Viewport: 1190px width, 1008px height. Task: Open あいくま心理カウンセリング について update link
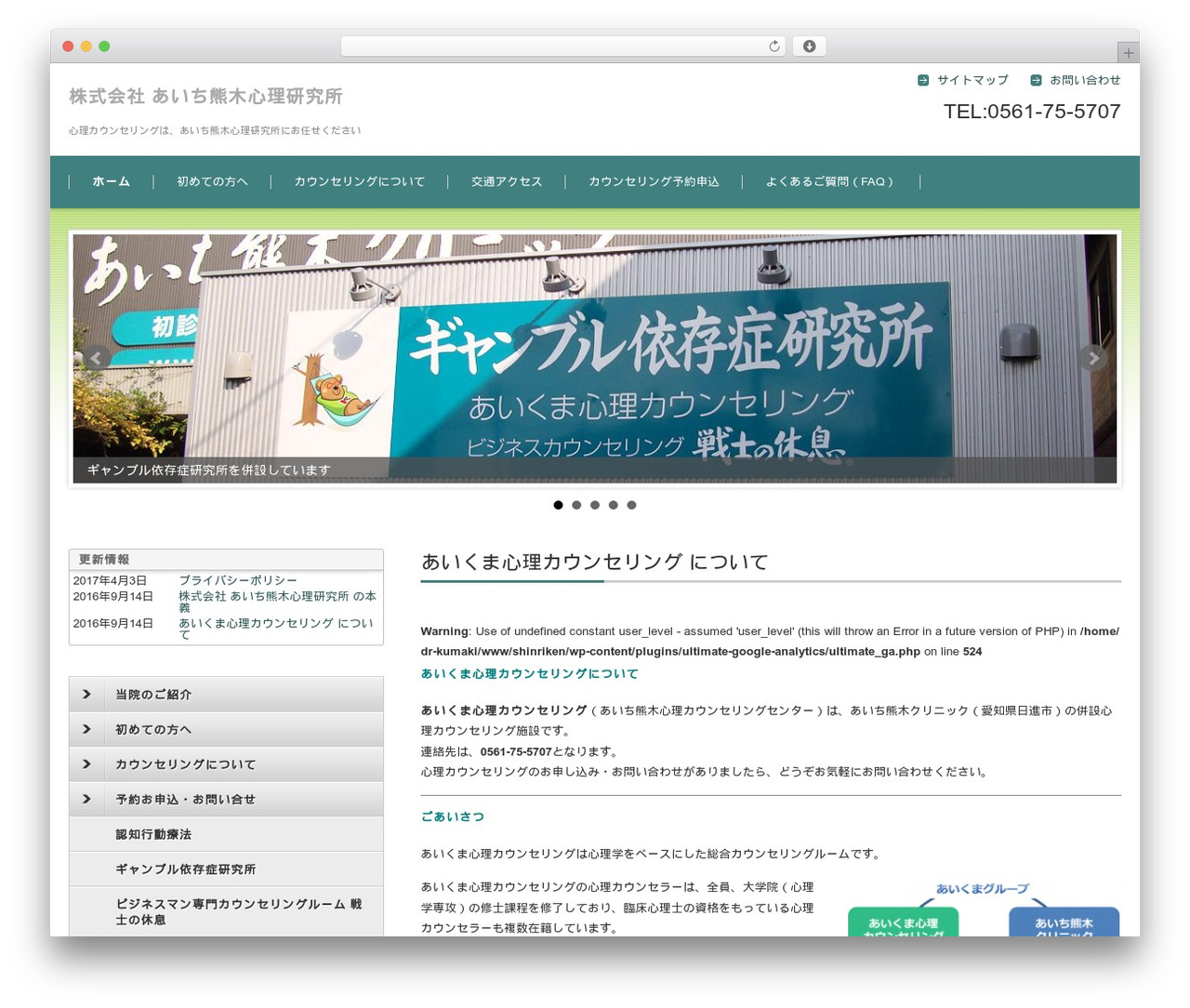coord(275,629)
